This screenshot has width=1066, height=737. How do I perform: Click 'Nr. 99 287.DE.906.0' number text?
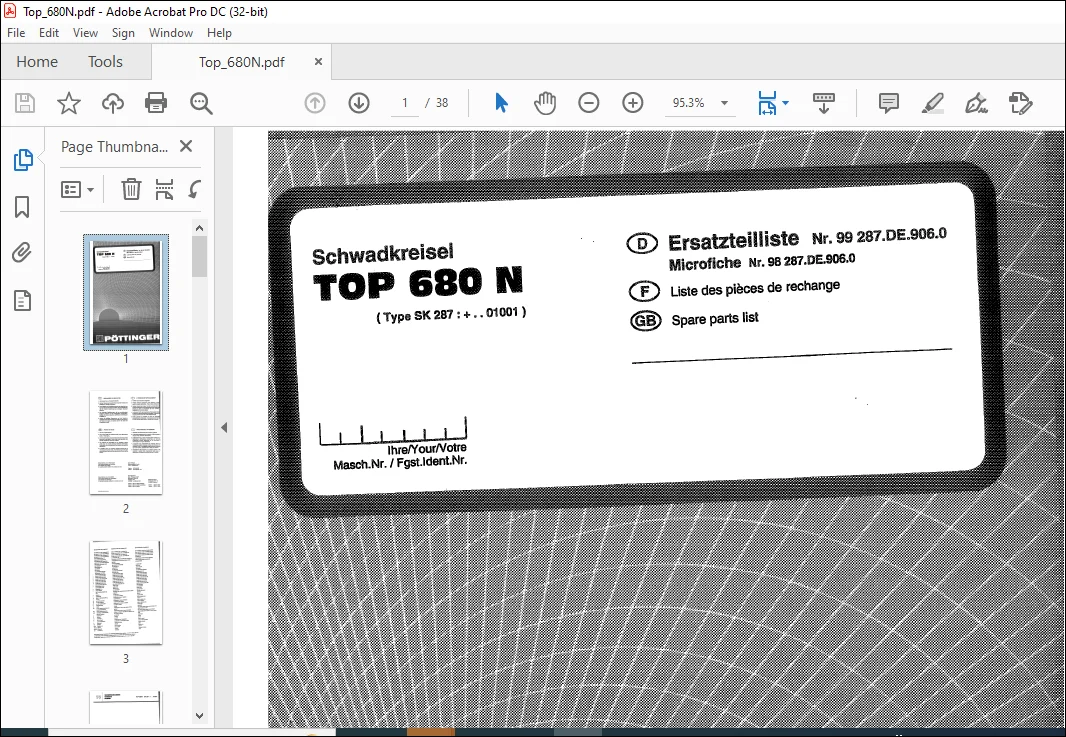pyautogui.click(x=879, y=236)
